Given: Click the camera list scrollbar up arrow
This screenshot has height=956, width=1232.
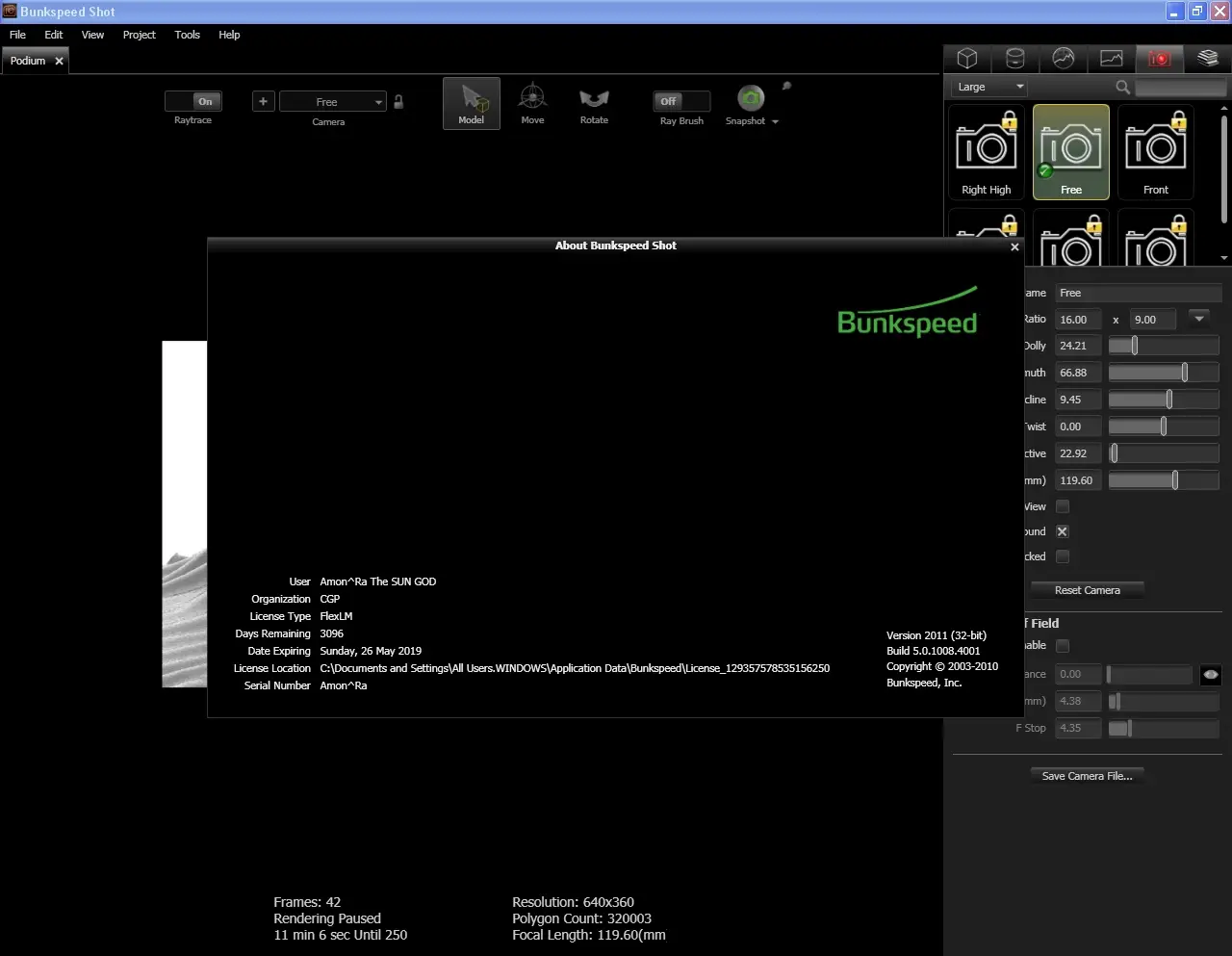Looking at the screenshot, I should (1224, 109).
